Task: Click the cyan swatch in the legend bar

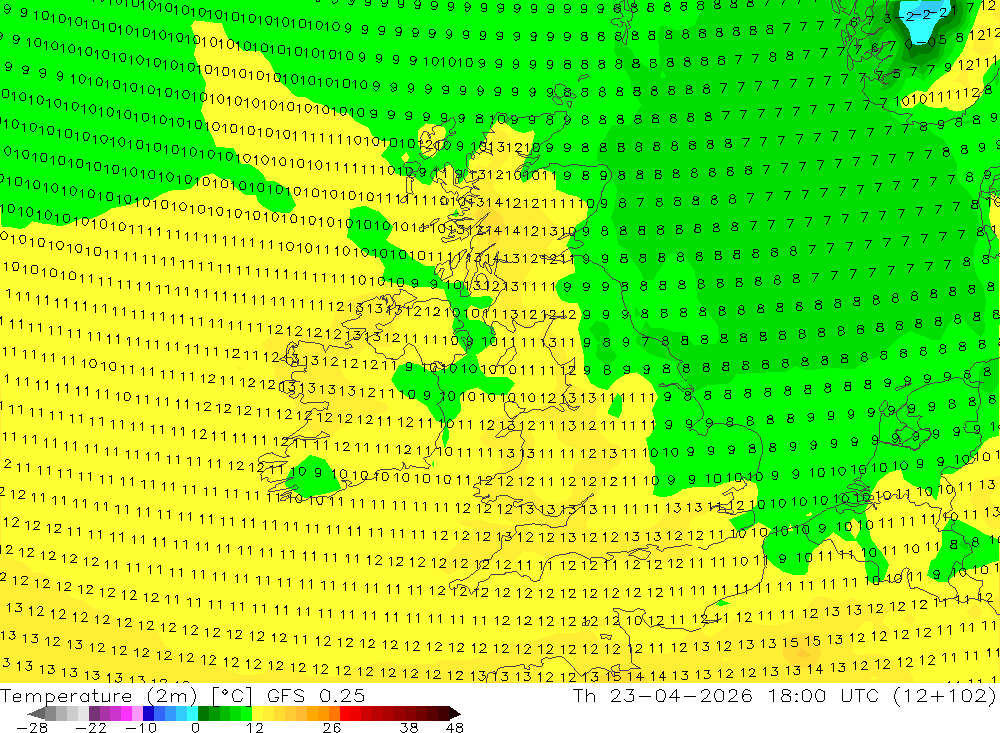Action: click(192, 713)
